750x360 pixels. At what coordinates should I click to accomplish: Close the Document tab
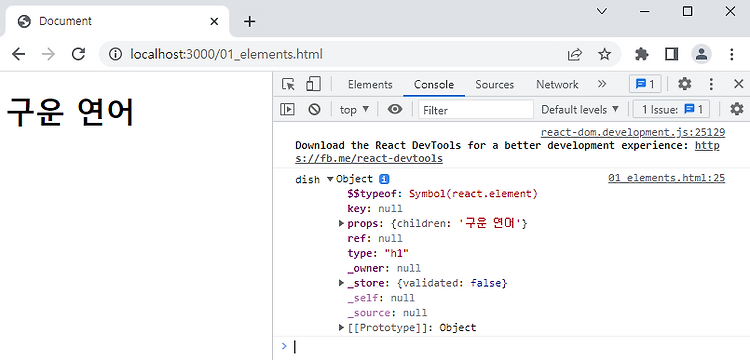tap(214, 22)
